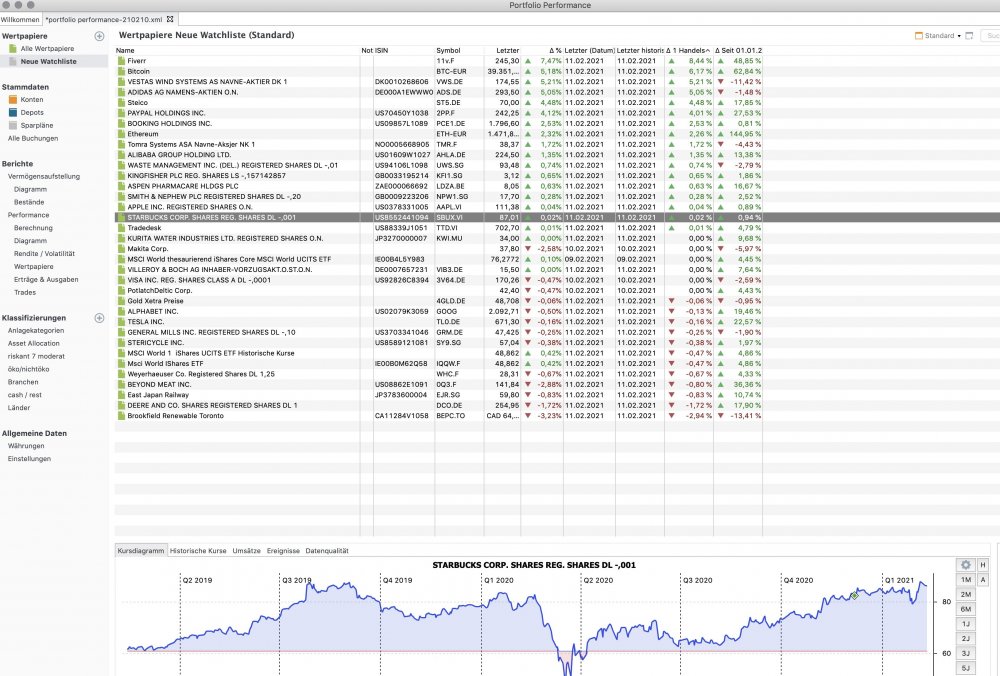Open the Willkommen tab
Viewport: 1000px width, 676px height.
pyautogui.click(x=20, y=19)
